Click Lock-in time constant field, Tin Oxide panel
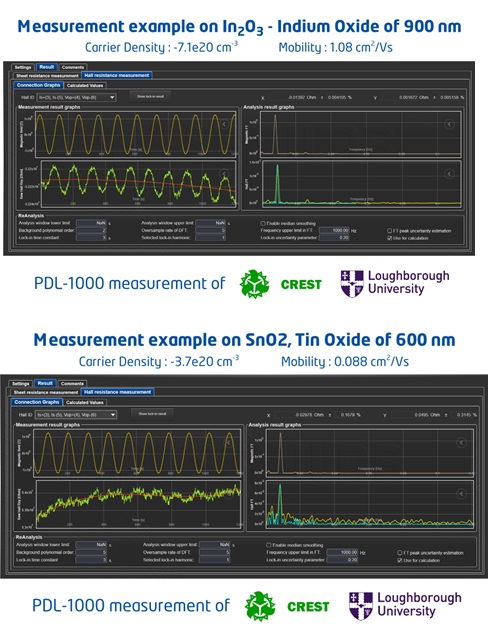Screen dimensions: 489x636 point(91,560)
